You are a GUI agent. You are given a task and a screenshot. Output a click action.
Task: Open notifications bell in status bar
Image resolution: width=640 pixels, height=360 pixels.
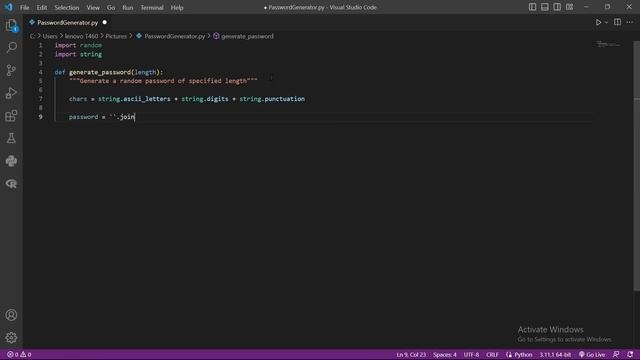[x=630, y=354]
